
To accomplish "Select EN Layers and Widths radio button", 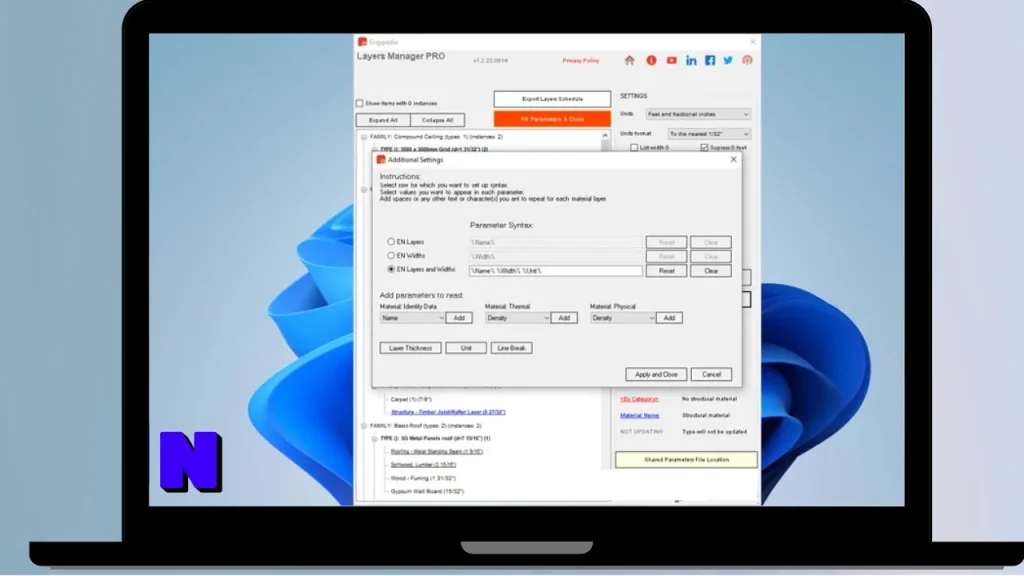I will (x=391, y=269).
